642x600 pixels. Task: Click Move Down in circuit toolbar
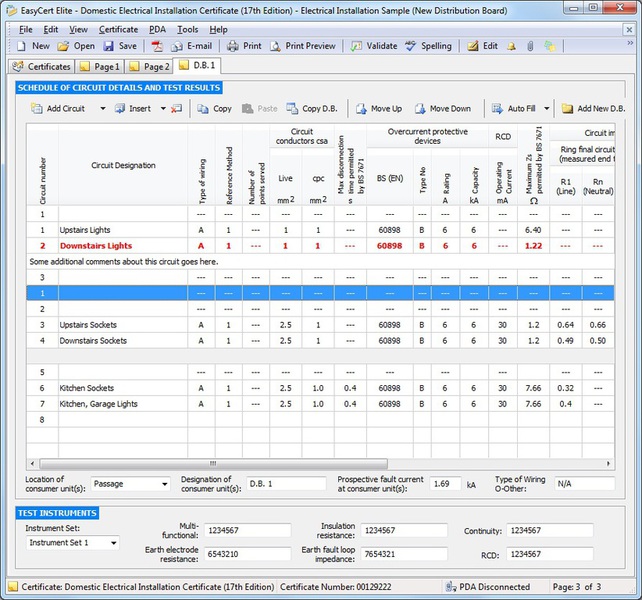440,108
